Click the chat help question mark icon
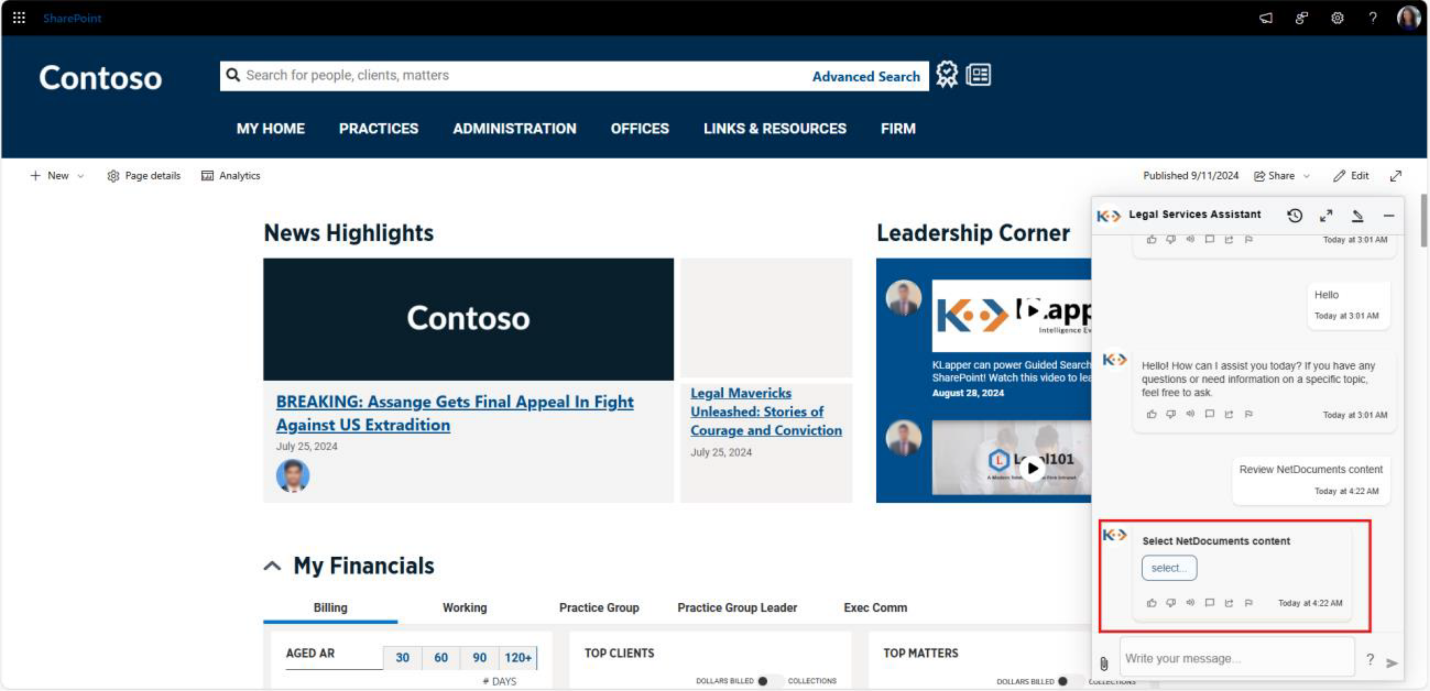Screen dimensions: 1430x691 tap(1370, 660)
